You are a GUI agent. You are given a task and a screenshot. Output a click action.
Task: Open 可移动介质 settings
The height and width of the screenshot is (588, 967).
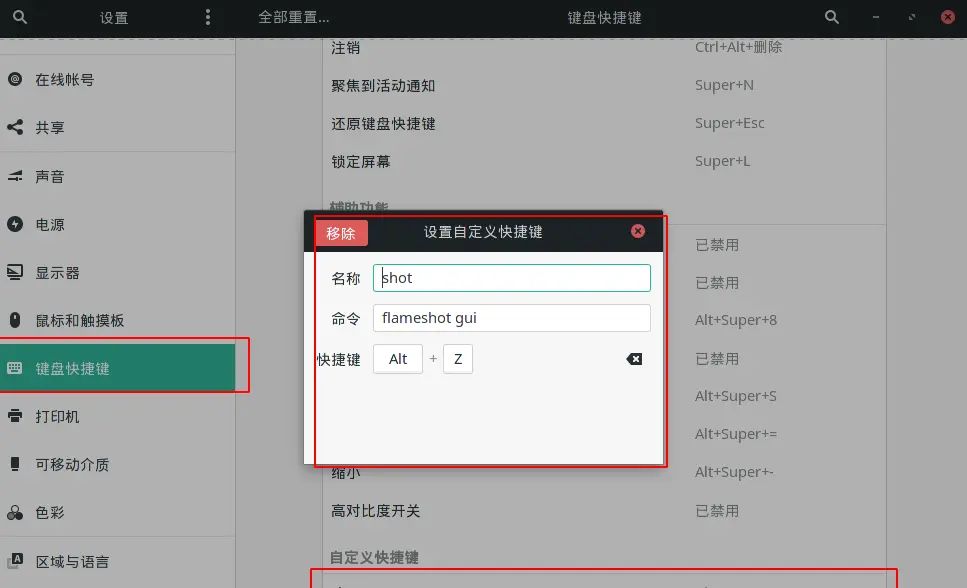(117, 465)
